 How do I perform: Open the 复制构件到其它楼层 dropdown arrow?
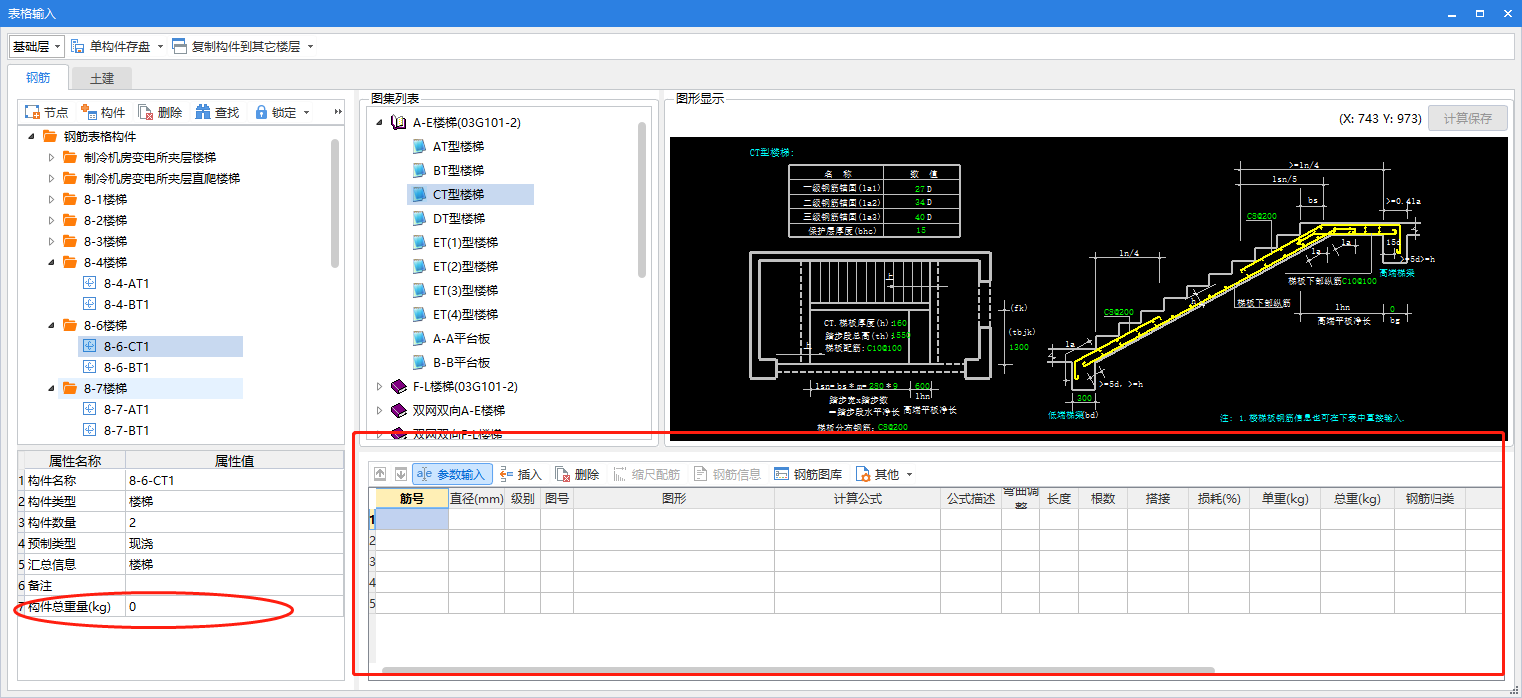pos(310,46)
